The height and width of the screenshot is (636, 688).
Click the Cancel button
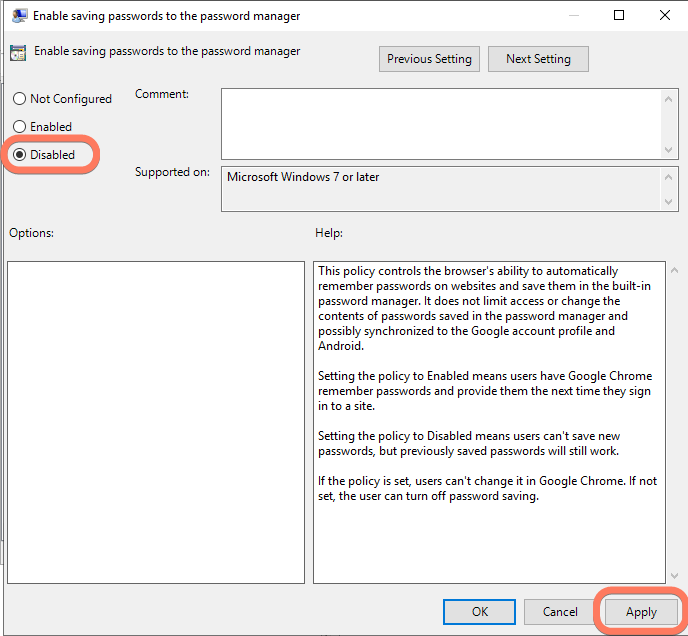(560, 611)
